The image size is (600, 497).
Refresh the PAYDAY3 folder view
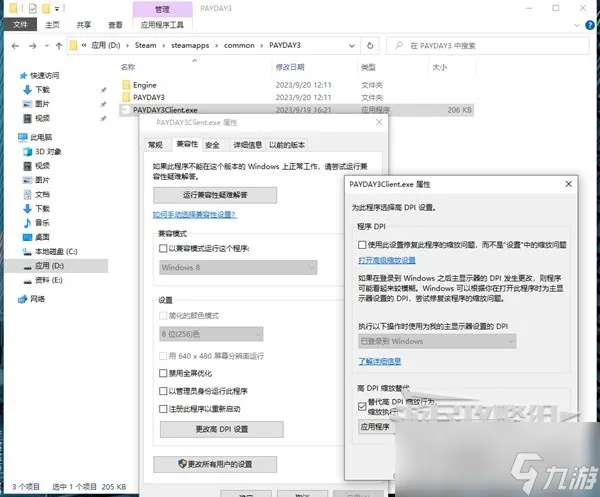pos(370,46)
